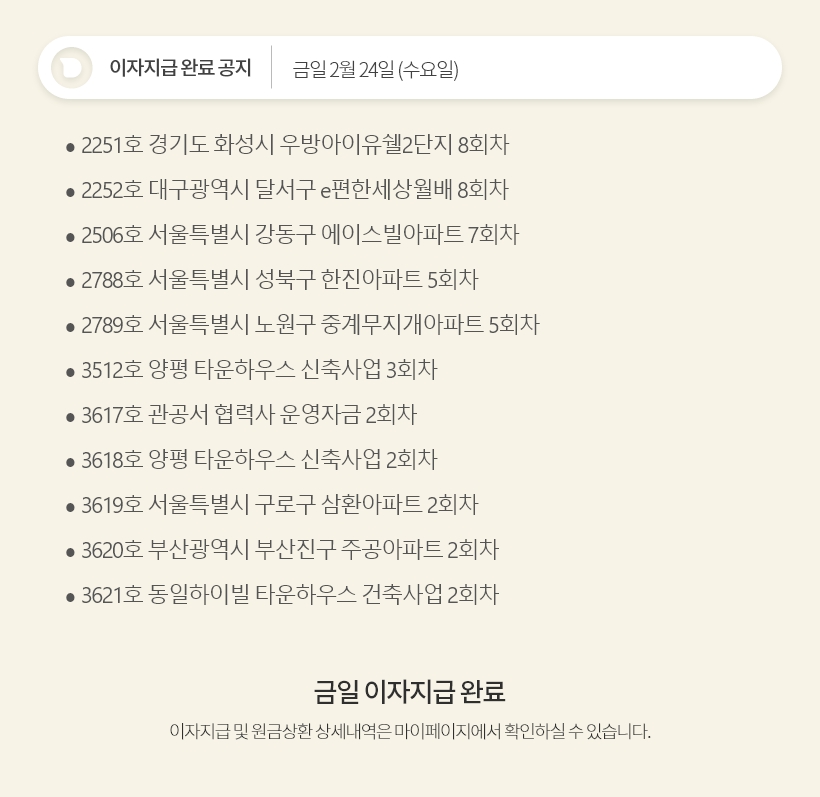The width and height of the screenshot is (820, 797).
Task: Select the 2252호 대구광역시 달서구 item
Action: [x=295, y=190]
